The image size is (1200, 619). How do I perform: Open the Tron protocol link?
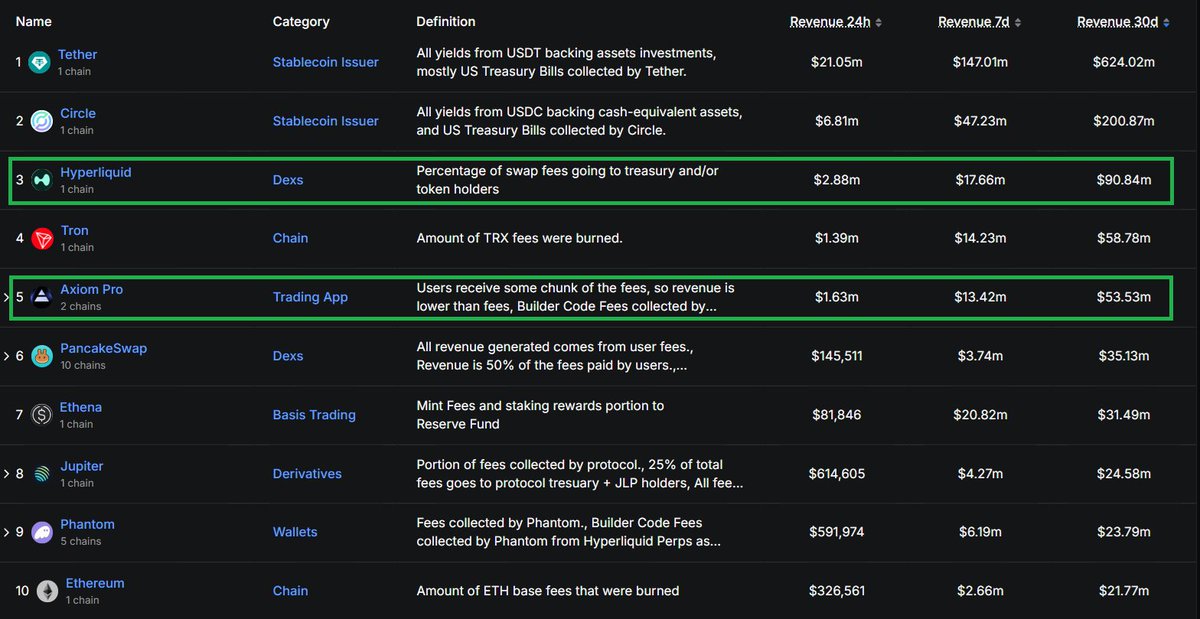click(75, 230)
